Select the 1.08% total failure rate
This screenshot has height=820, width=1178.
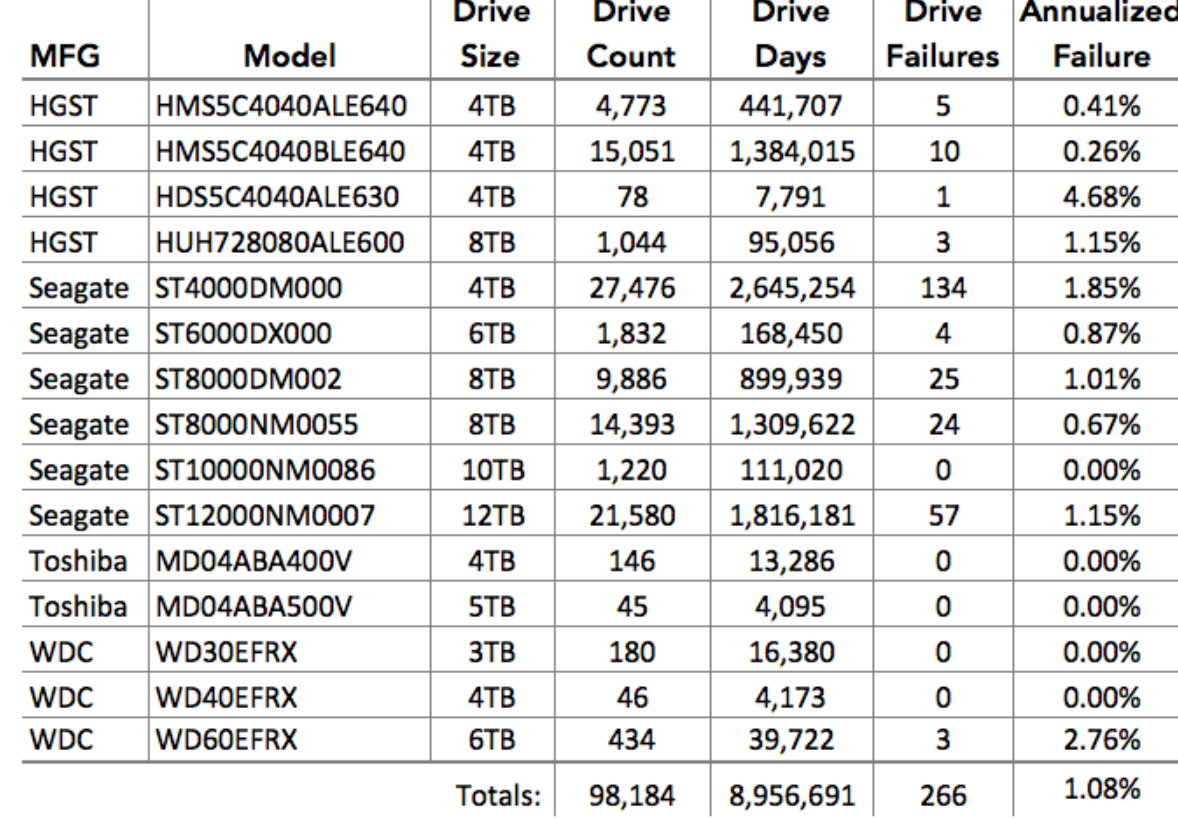pyautogui.click(x=1101, y=789)
